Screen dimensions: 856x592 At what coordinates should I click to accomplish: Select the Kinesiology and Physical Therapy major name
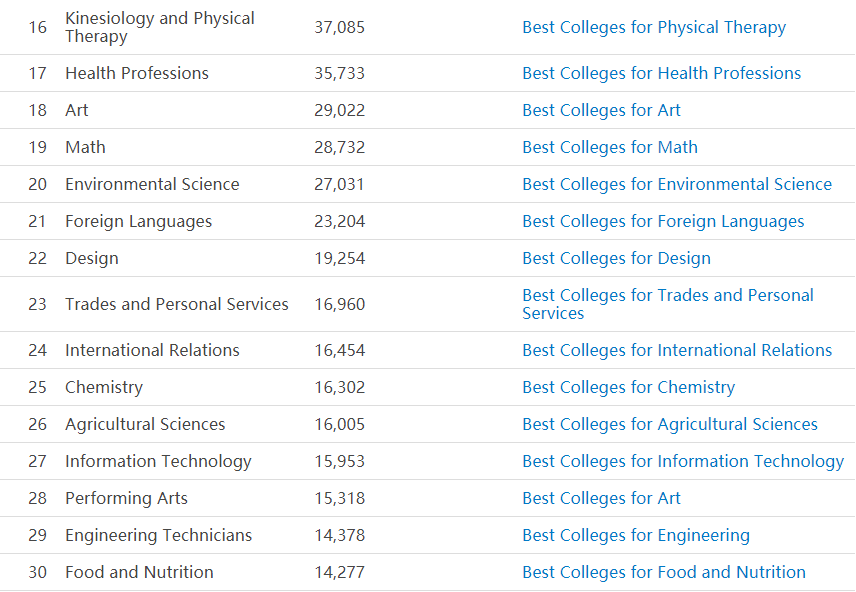coord(160,27)
